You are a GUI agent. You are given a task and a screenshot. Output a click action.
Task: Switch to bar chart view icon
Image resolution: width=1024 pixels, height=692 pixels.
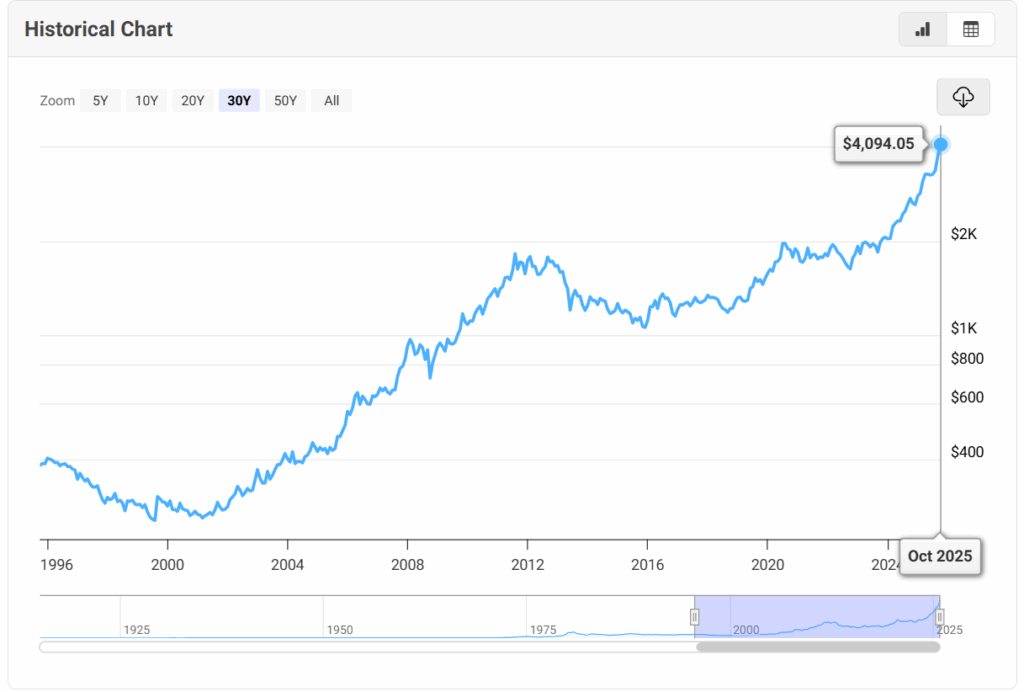(x=923, y=29)
